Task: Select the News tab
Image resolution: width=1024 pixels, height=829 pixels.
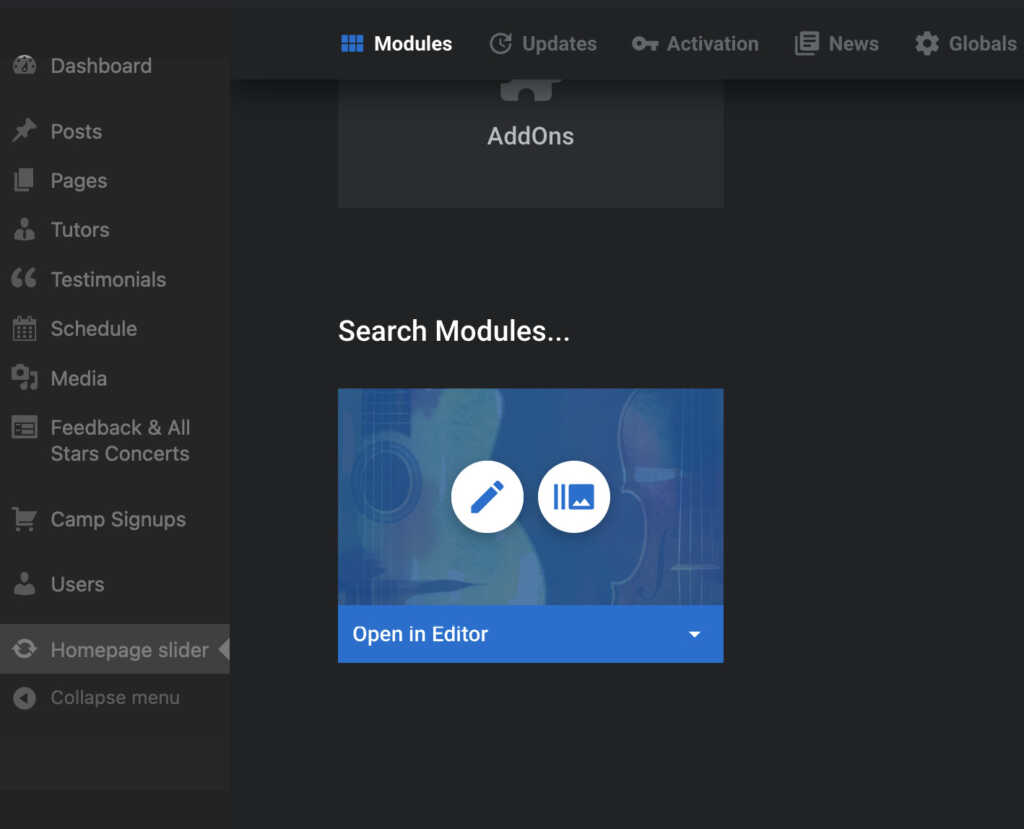Action: point(836,44)
